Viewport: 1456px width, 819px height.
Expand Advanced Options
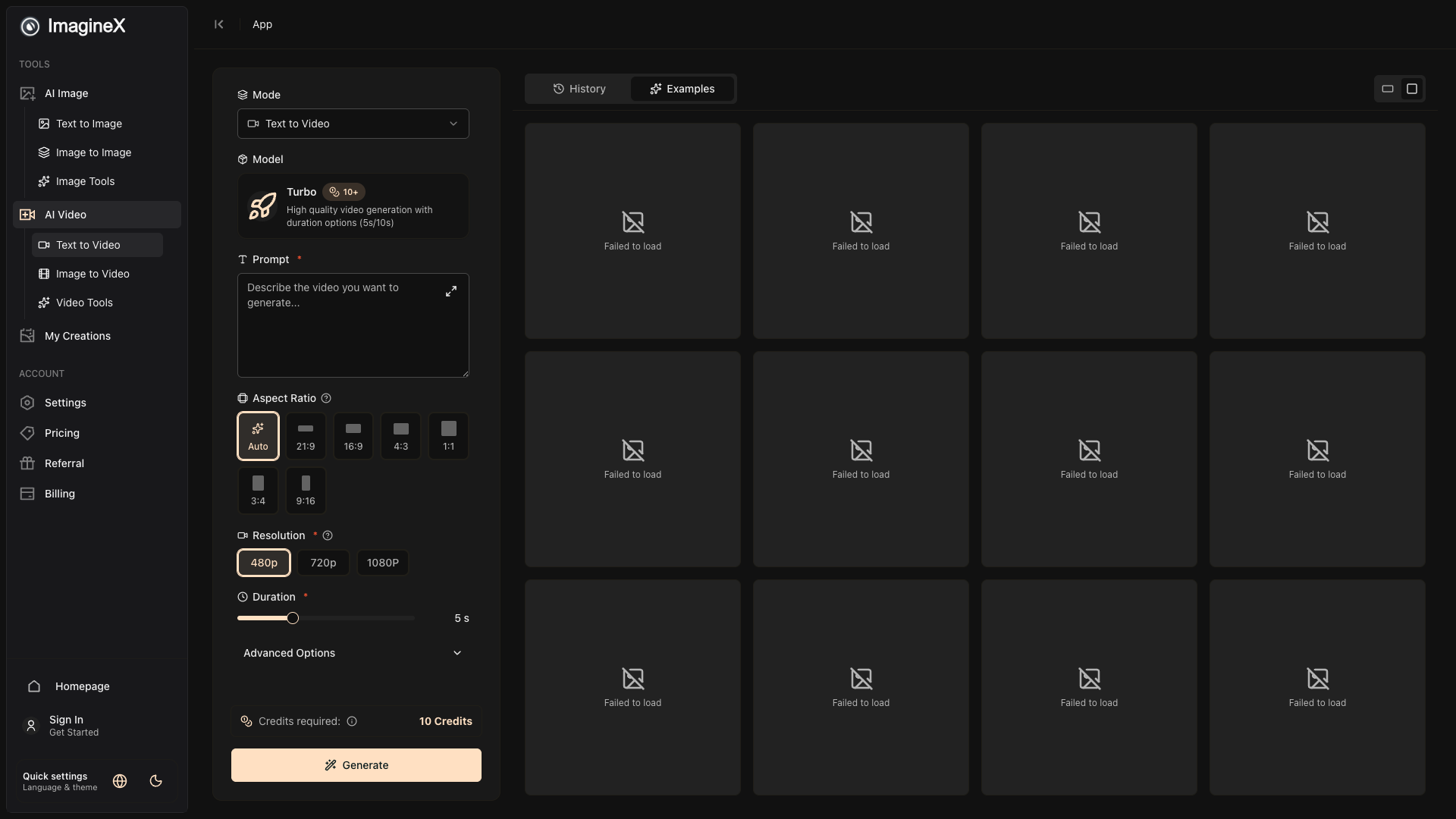[353, 653]
